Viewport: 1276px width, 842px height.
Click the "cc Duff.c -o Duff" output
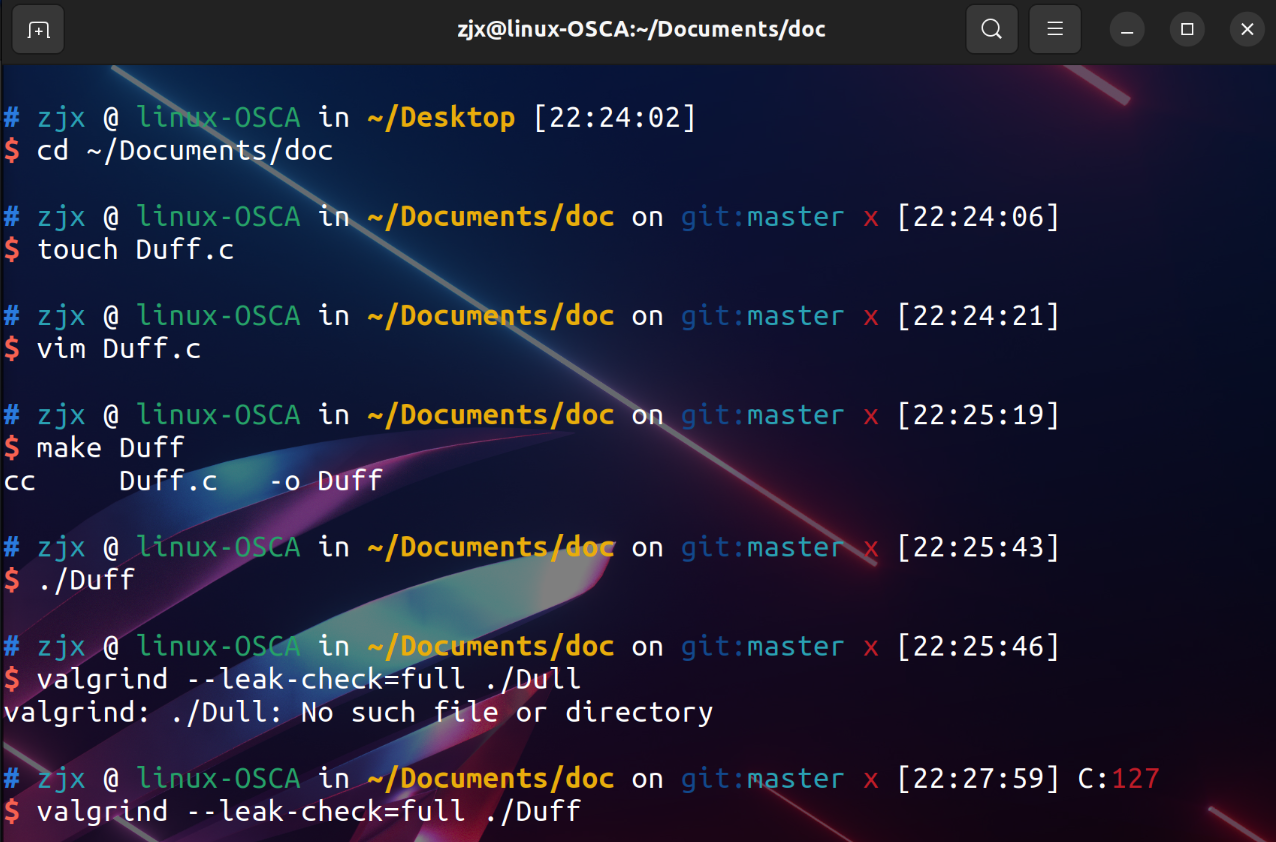coord(193,481)
